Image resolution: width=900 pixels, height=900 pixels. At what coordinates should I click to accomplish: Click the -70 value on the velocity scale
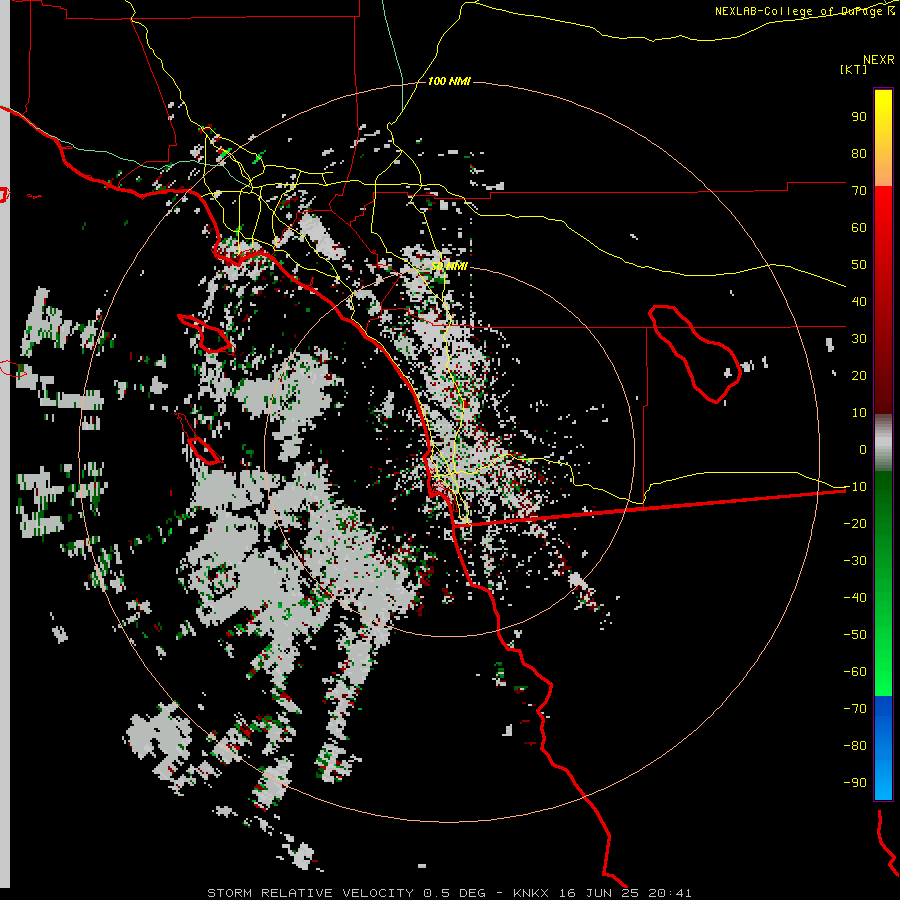[855, 709]
